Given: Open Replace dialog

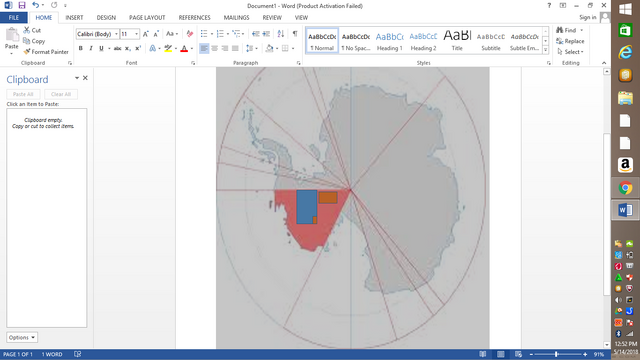Looking at the screenshot, I should pyautogui.click(x=570, y=41).
